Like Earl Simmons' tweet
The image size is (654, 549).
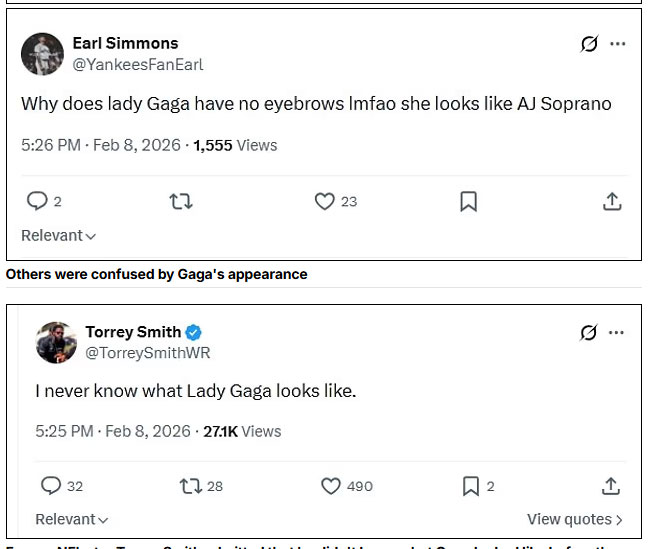click(324, 201)
